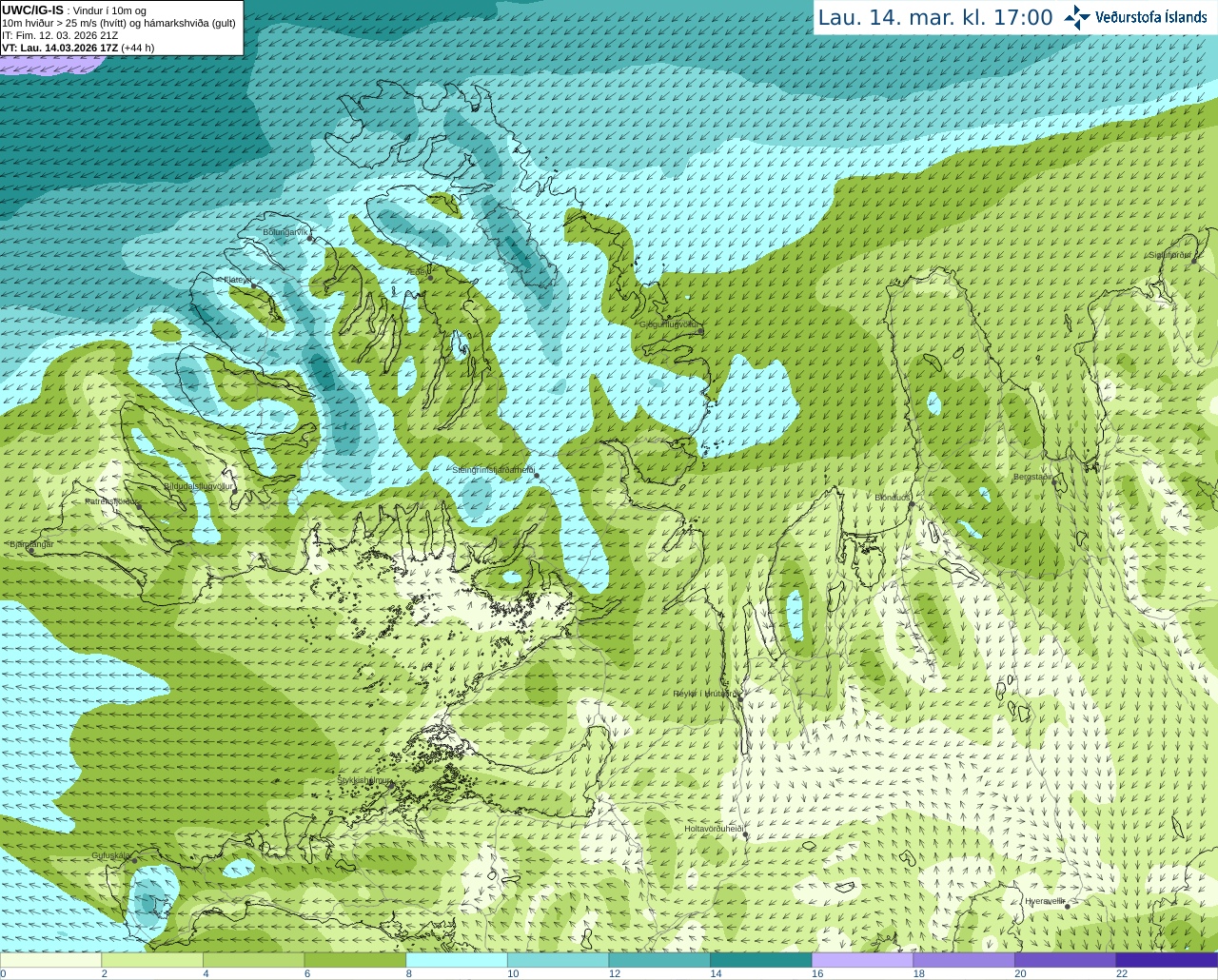
Task: Click the 10–12 m/s turquoise legend swatch
Action: click(559, 960)
